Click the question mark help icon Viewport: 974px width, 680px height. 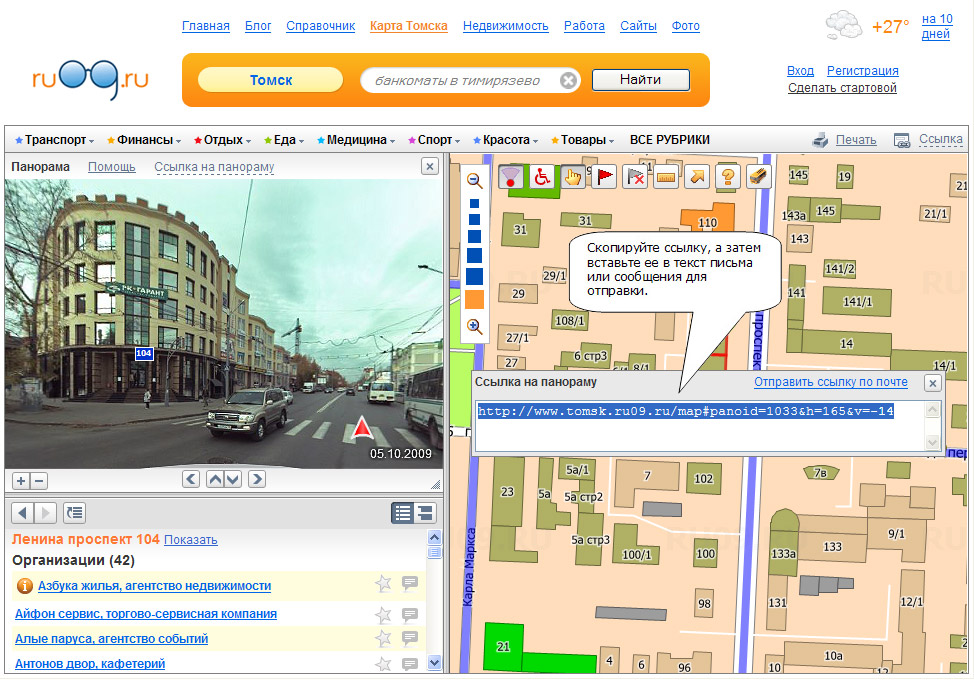728,177
